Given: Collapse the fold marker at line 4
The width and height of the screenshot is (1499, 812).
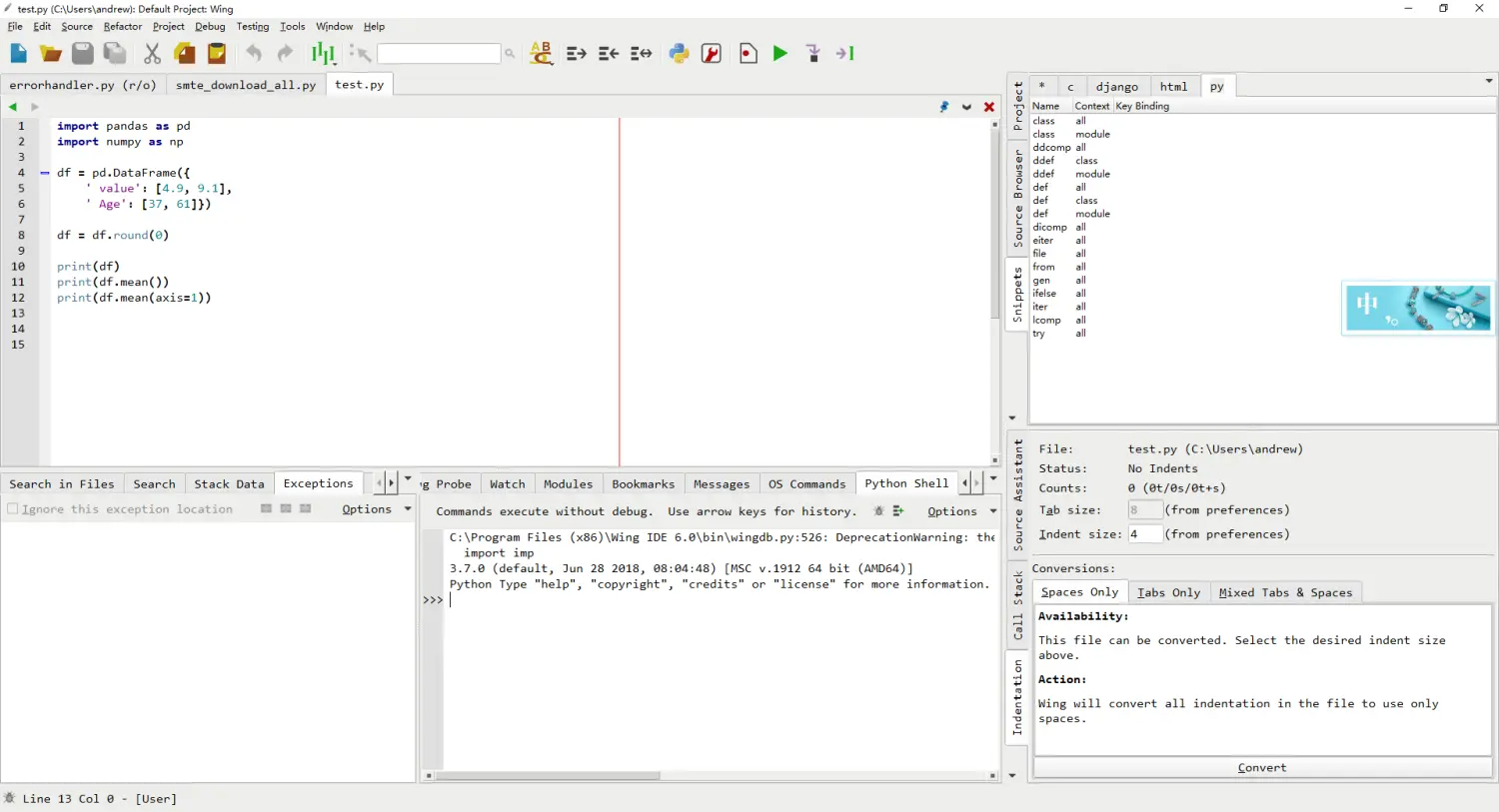Looking at the screenshot, I should [45, 173].
